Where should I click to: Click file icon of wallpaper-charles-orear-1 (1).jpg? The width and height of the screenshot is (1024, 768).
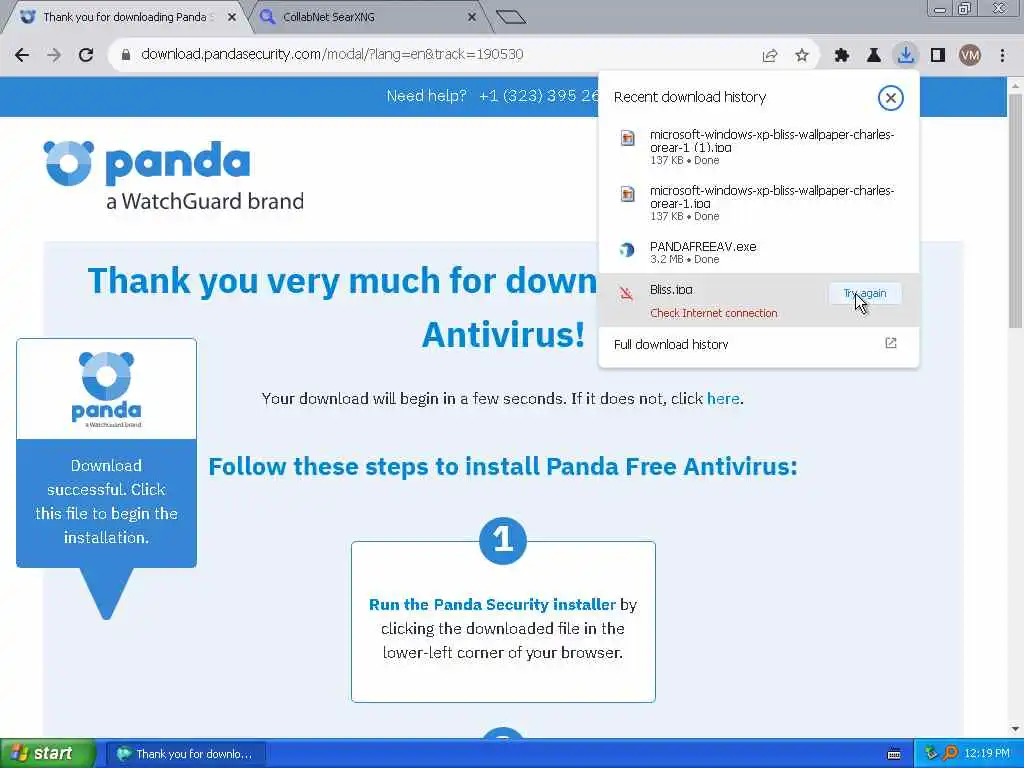(x=628, y=138)
